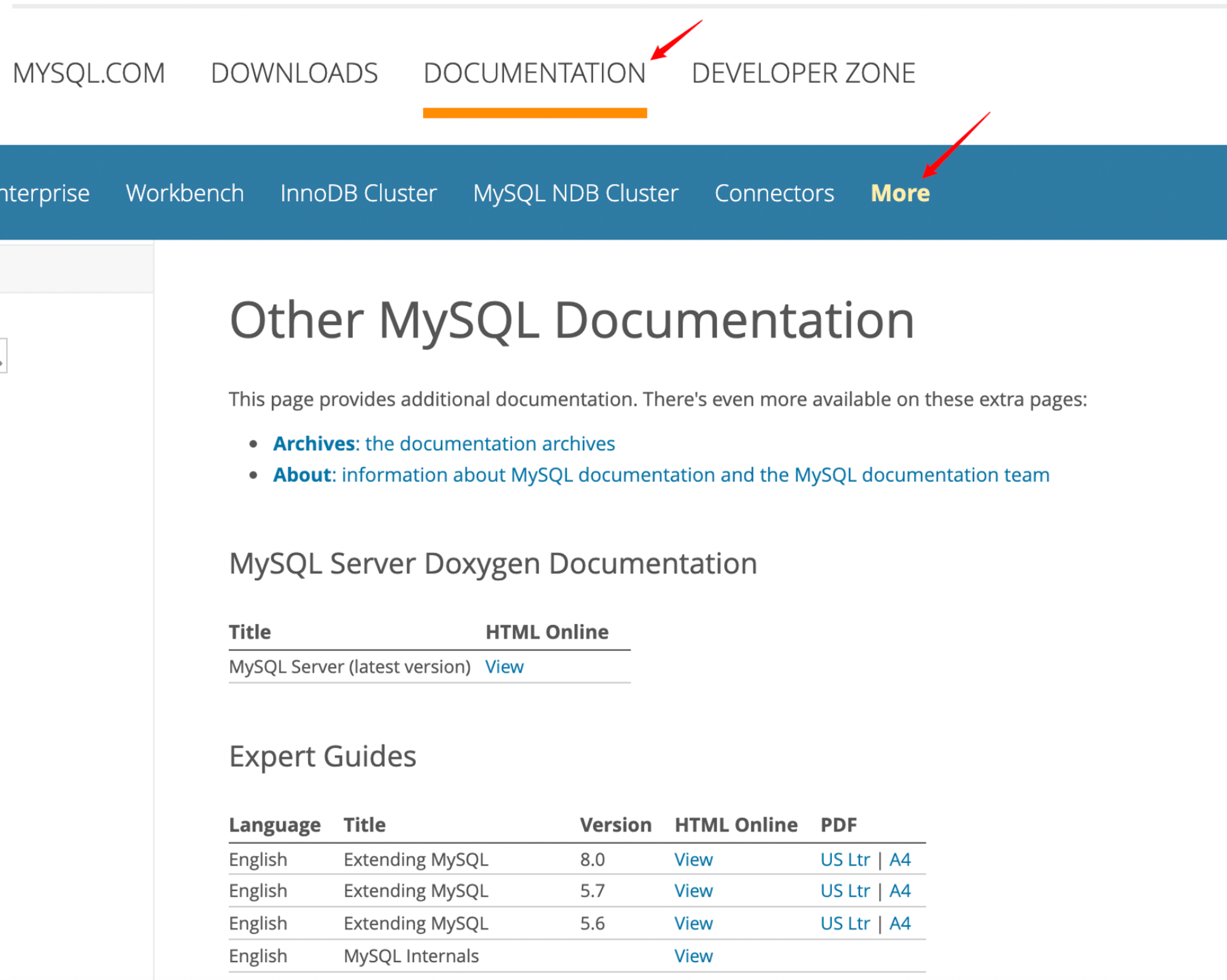View MySQL Internals HTML online
1227x980 pixels.
[x=693, y=955]
